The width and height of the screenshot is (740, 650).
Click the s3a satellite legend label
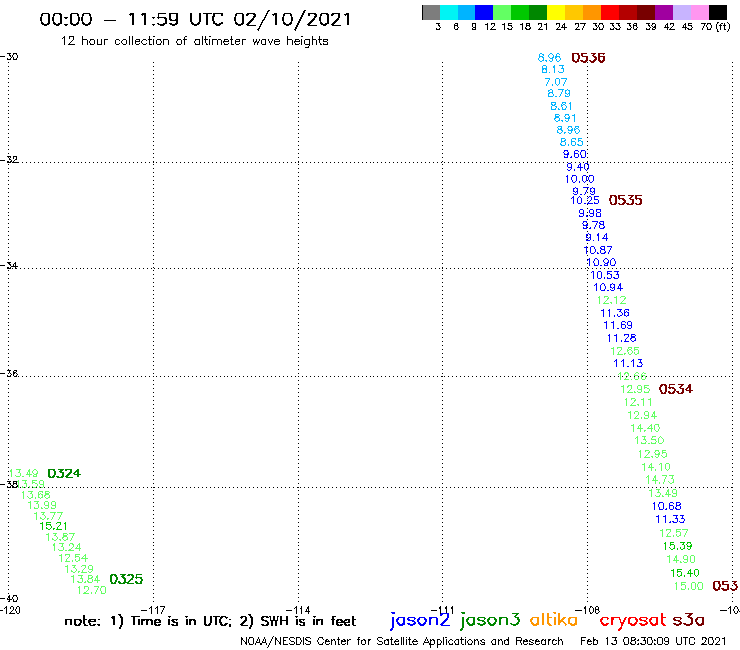(x=688, y=620)
